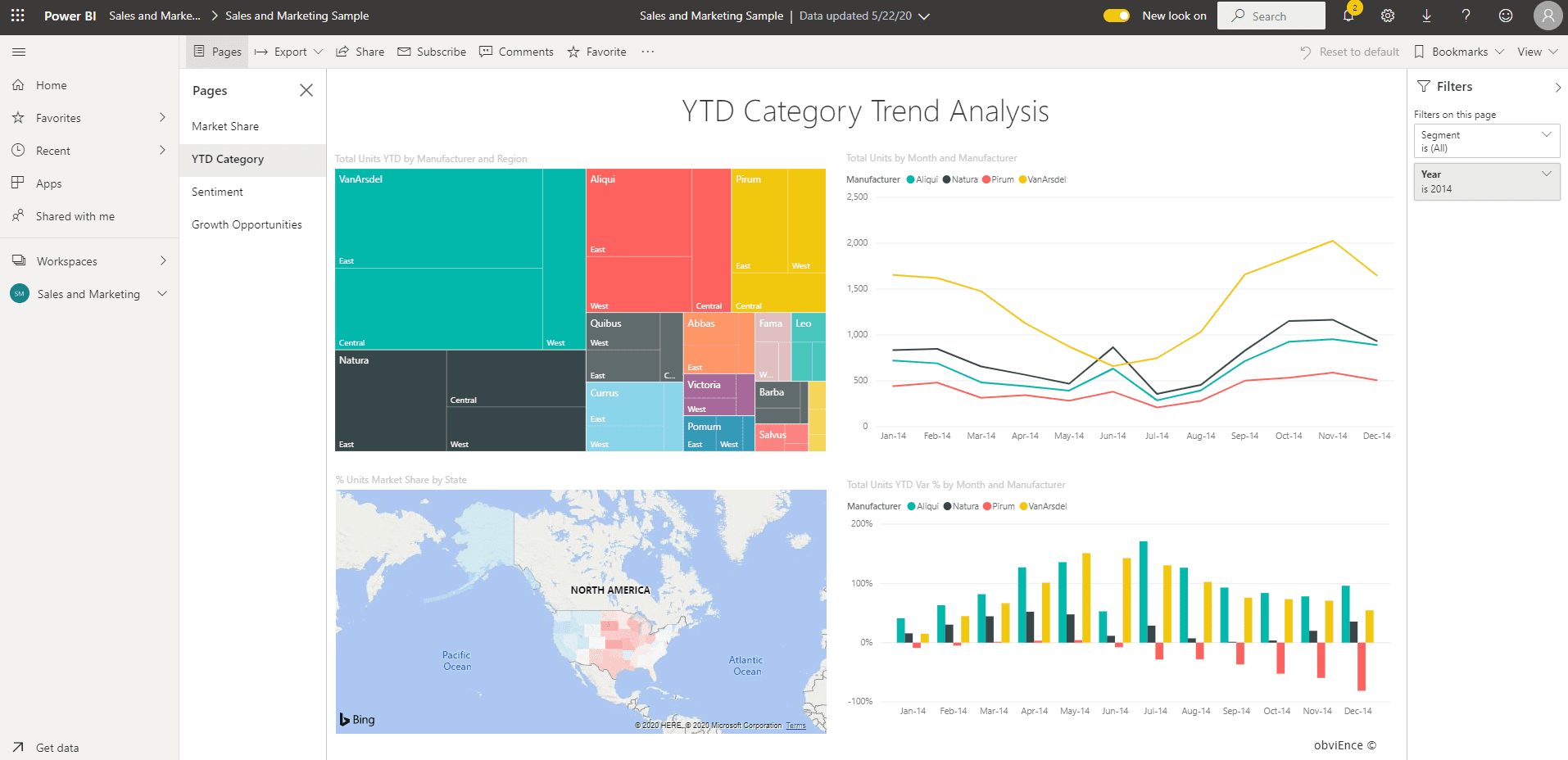Open Shared with me in sidebar
Viewport: 1568px width, 760px height.
coord(74,215)
